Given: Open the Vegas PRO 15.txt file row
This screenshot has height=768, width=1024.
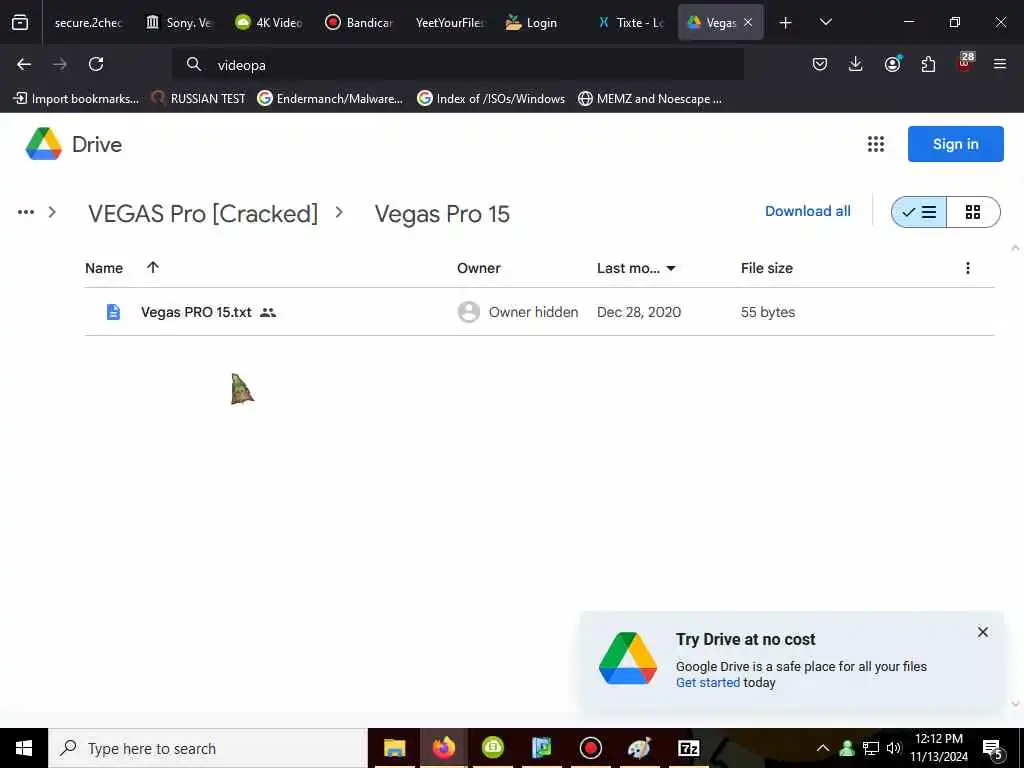Looking at the screenshot, I should (x=539, y=312).
